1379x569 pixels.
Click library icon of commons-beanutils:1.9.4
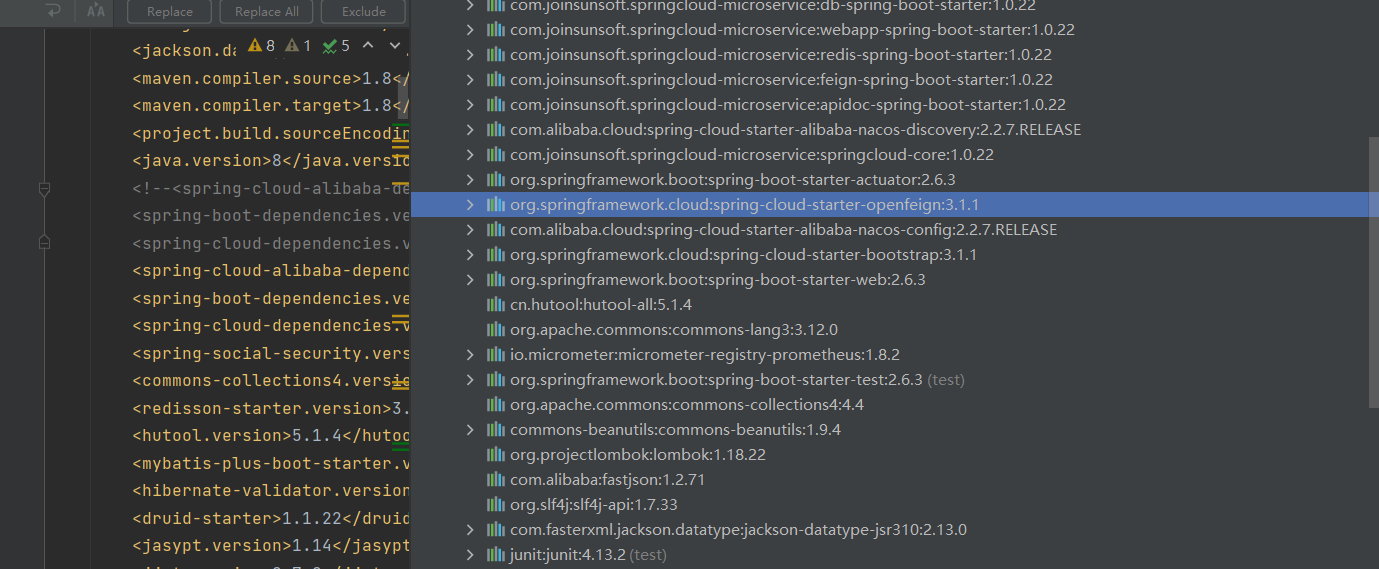495,430
